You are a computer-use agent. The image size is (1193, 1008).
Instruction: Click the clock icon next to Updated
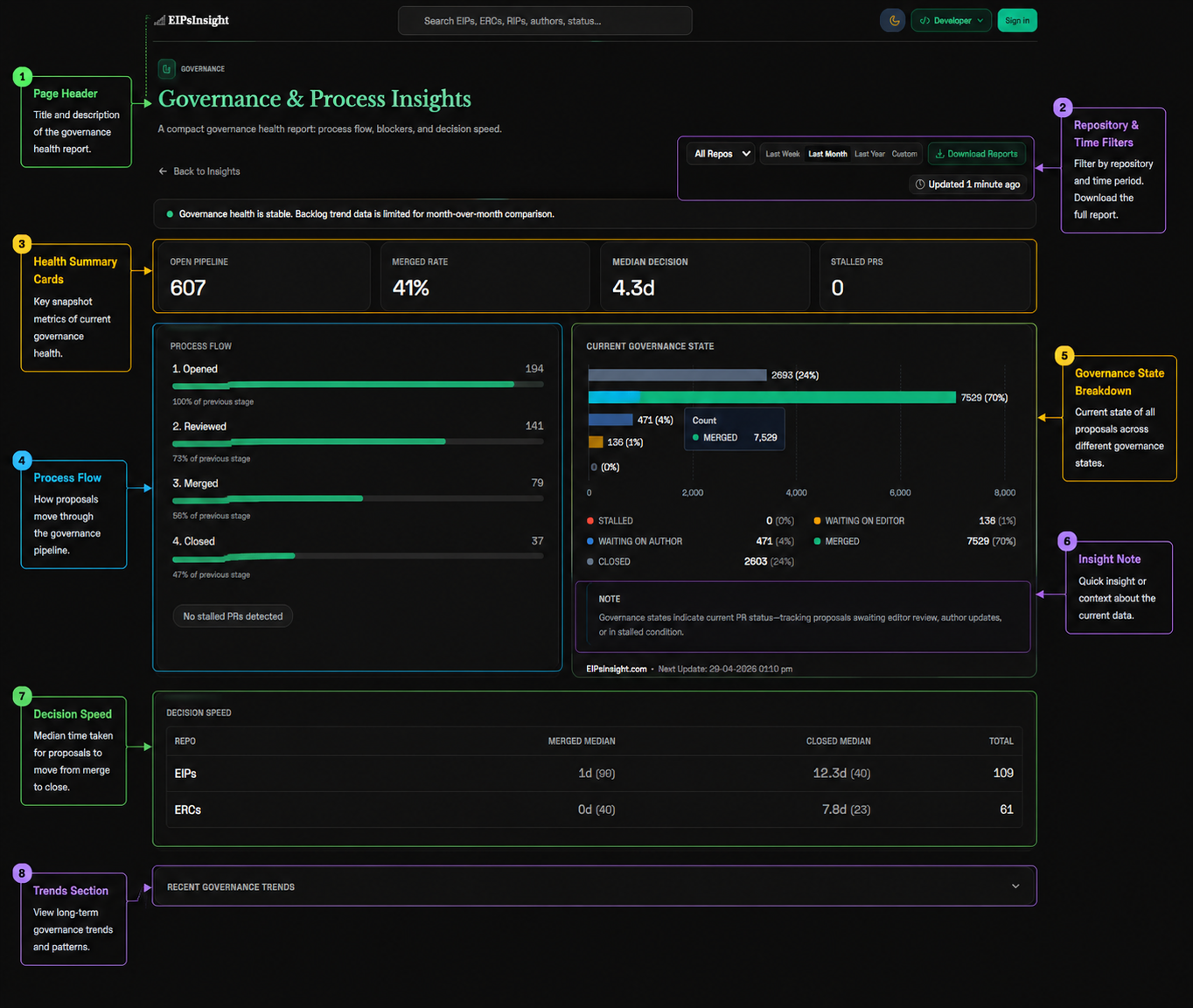point(919,184)
